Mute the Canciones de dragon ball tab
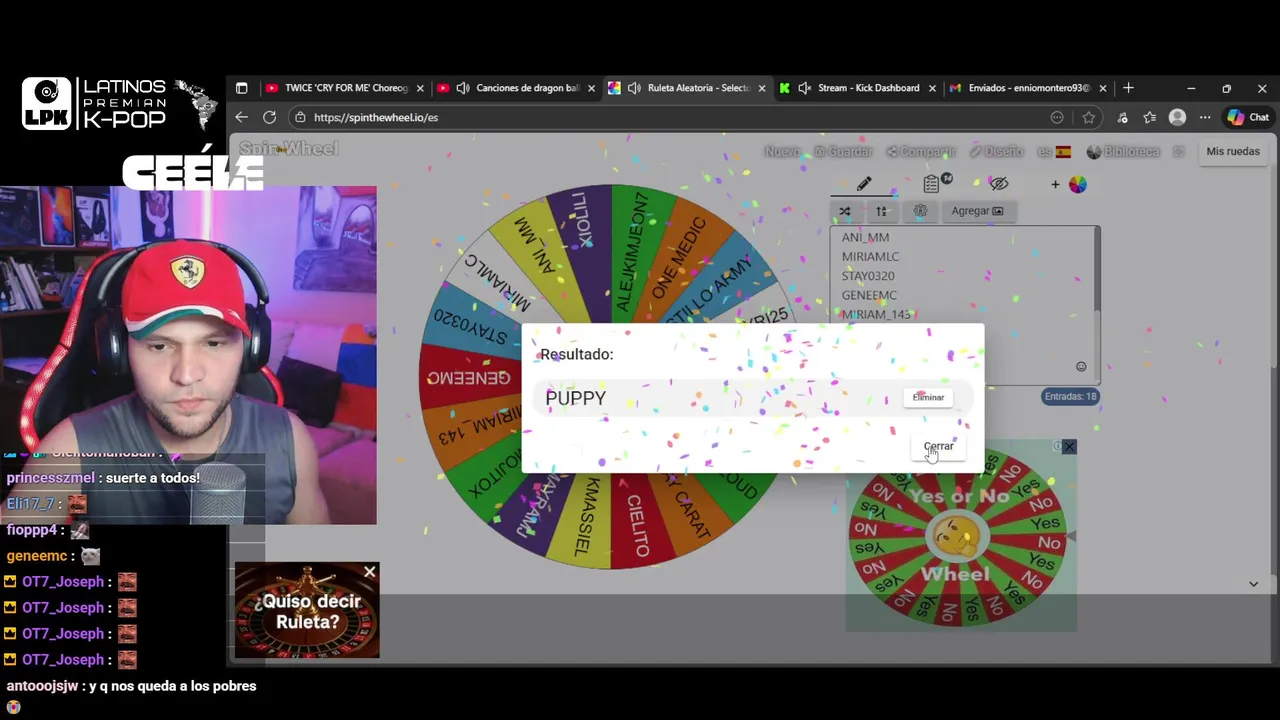1280x720 pixels. 463,88
